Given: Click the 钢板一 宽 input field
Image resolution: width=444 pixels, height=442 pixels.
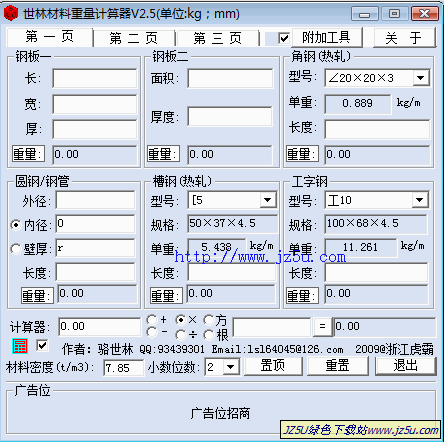Looking at the screenshot, I should click(95, 104).
